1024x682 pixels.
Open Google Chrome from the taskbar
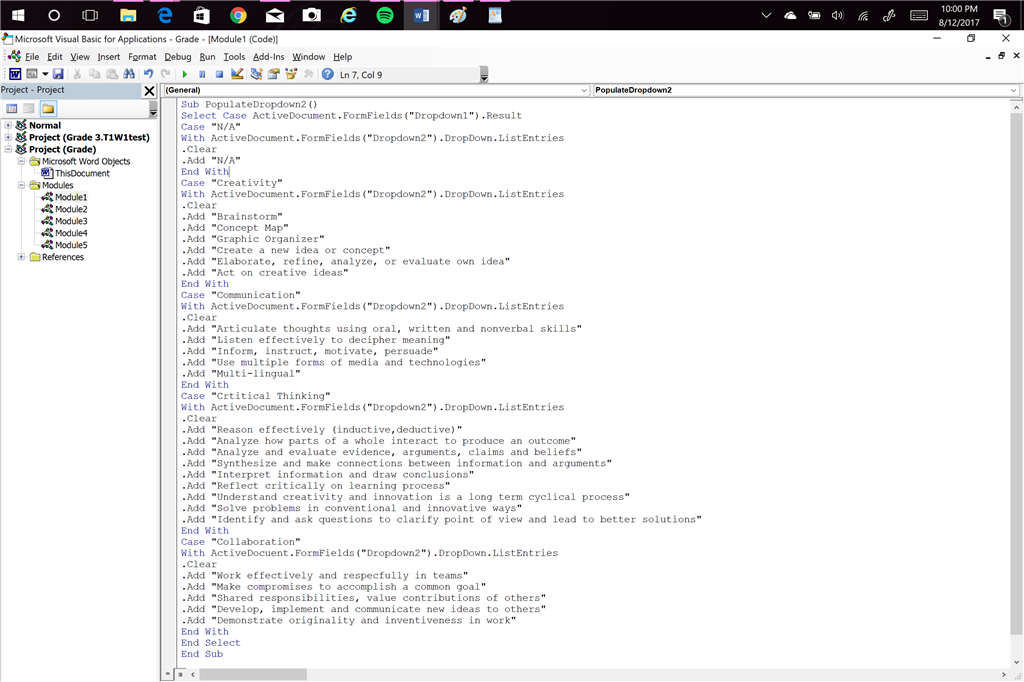point(238,15)
